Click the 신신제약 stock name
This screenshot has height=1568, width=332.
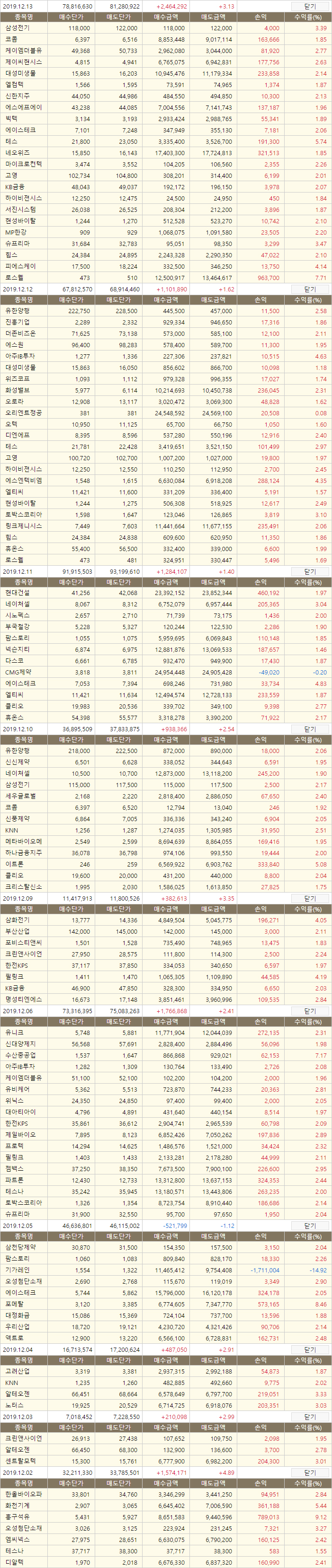click(x=18, y=762)
